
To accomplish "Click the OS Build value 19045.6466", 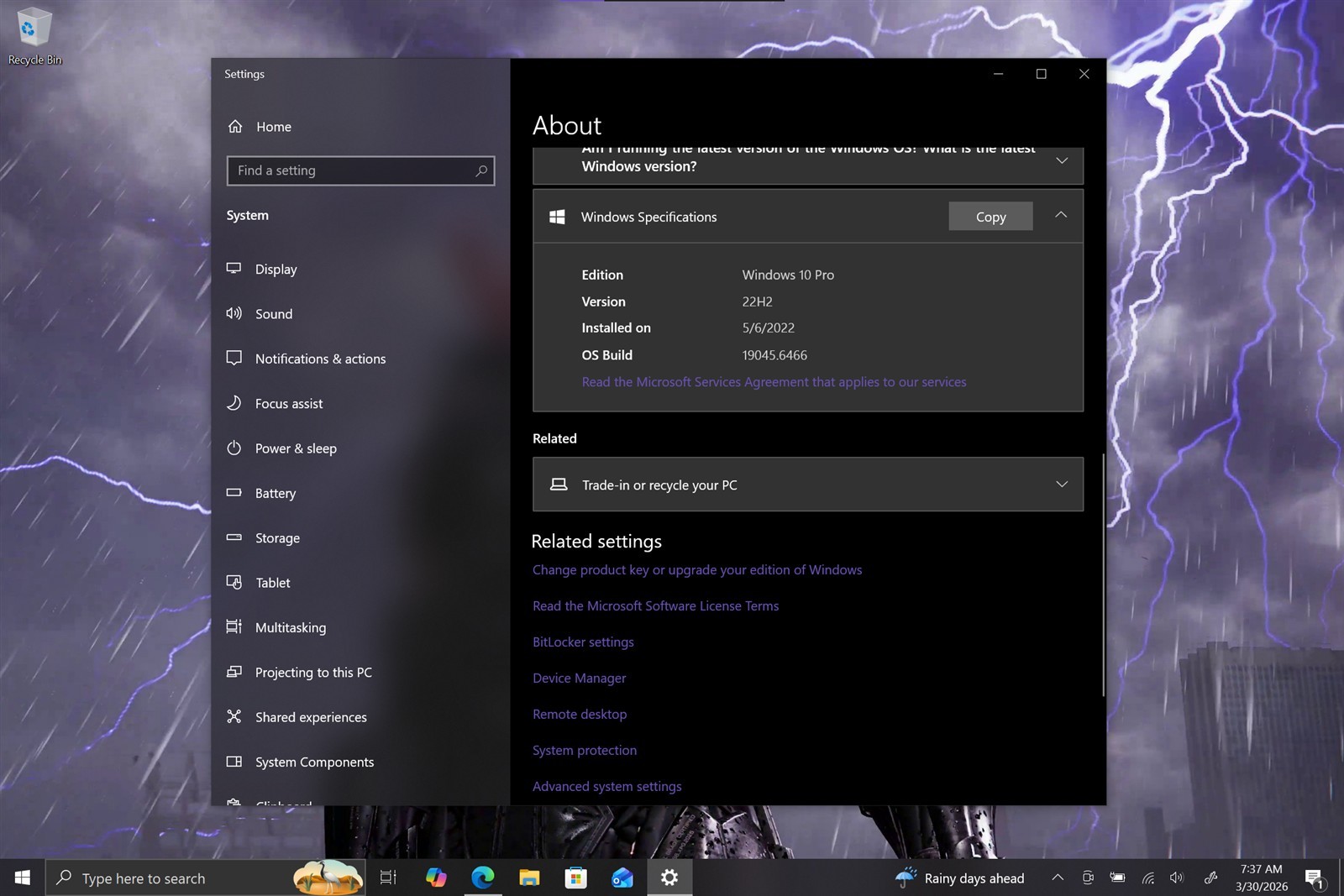I will click(x=774, y=355).
